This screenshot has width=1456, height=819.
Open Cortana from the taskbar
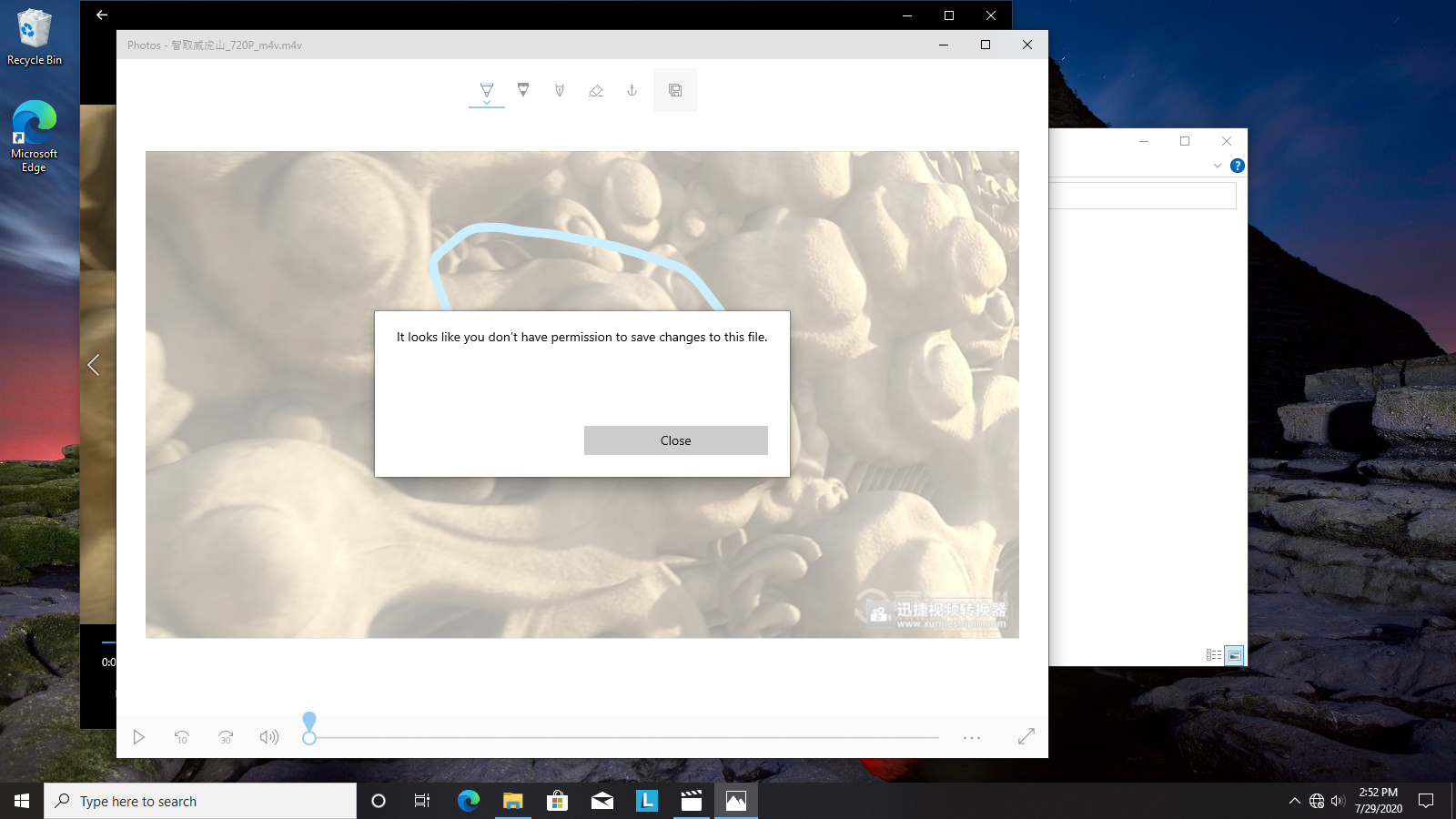379,801
